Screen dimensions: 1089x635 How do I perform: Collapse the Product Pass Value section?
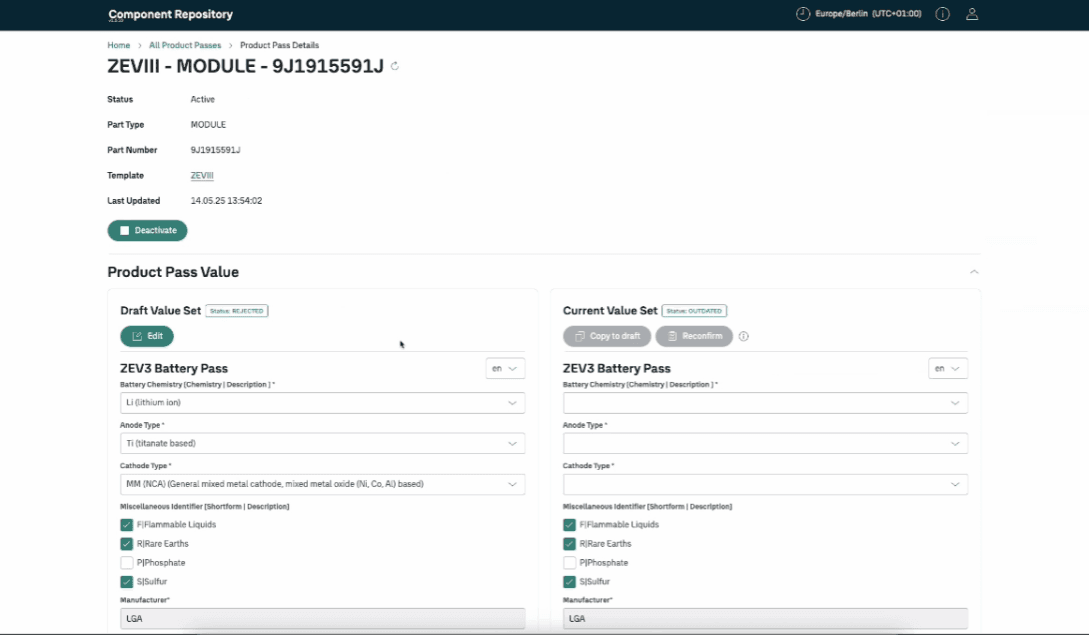tap(973, 272)
